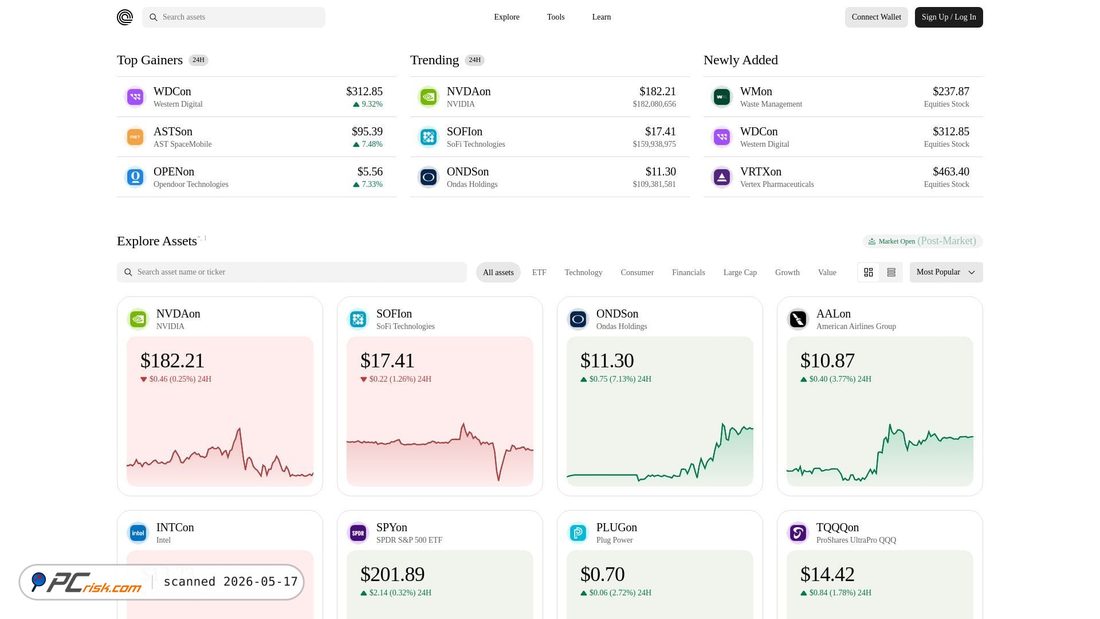Click the $109,381,581 volume figure
Screen dimensions: 1100x619
coord(654,184)
